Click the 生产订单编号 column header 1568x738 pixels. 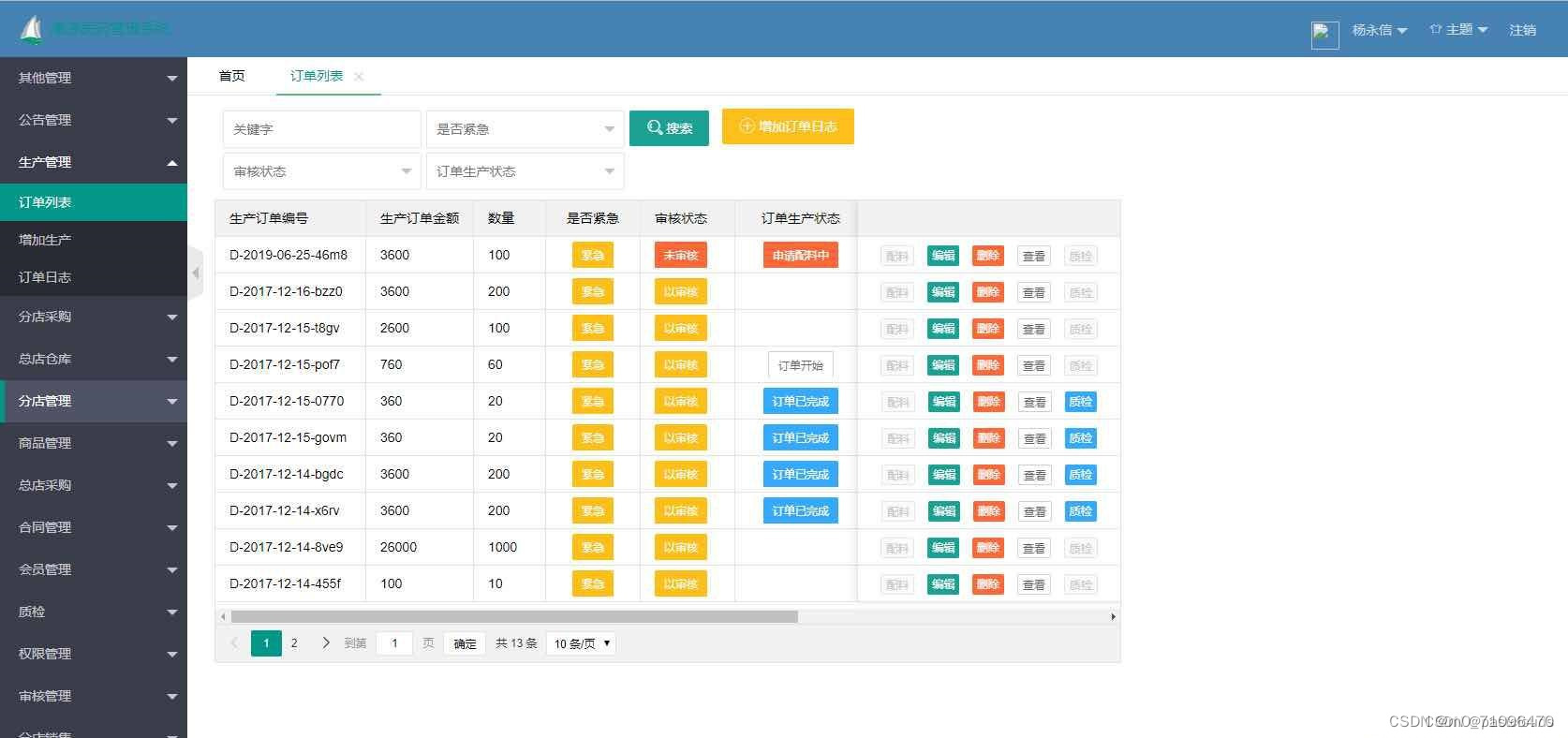[x=290, y=218]
